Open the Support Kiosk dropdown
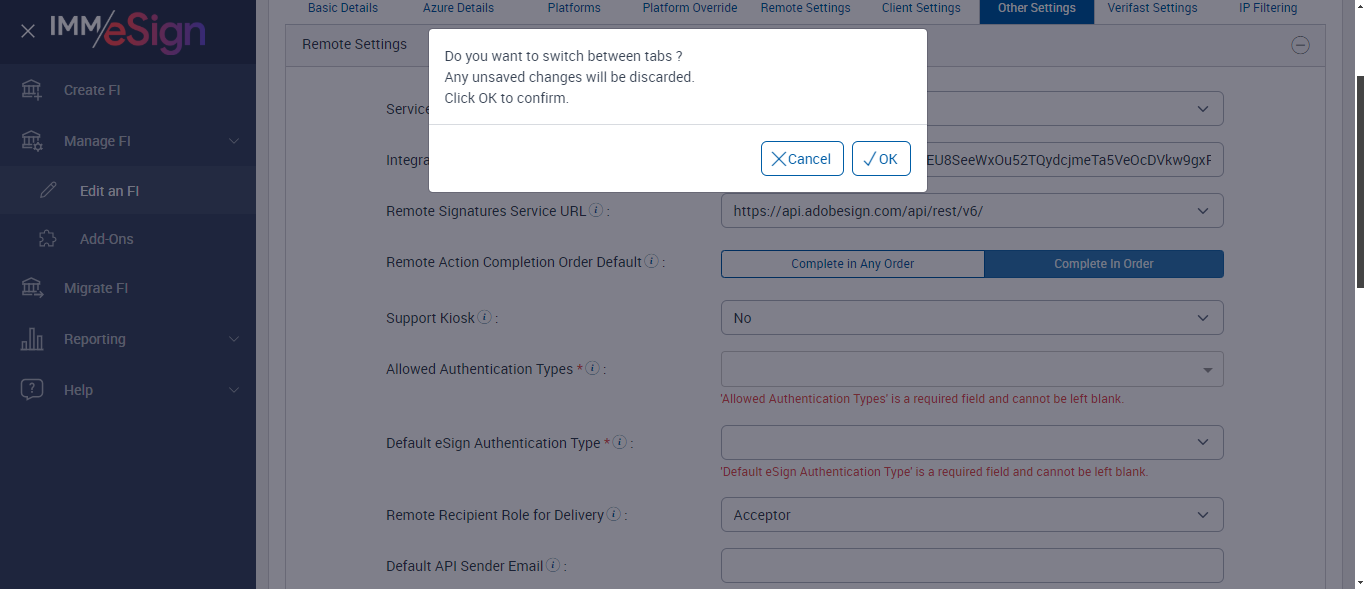 click(971, 318)
